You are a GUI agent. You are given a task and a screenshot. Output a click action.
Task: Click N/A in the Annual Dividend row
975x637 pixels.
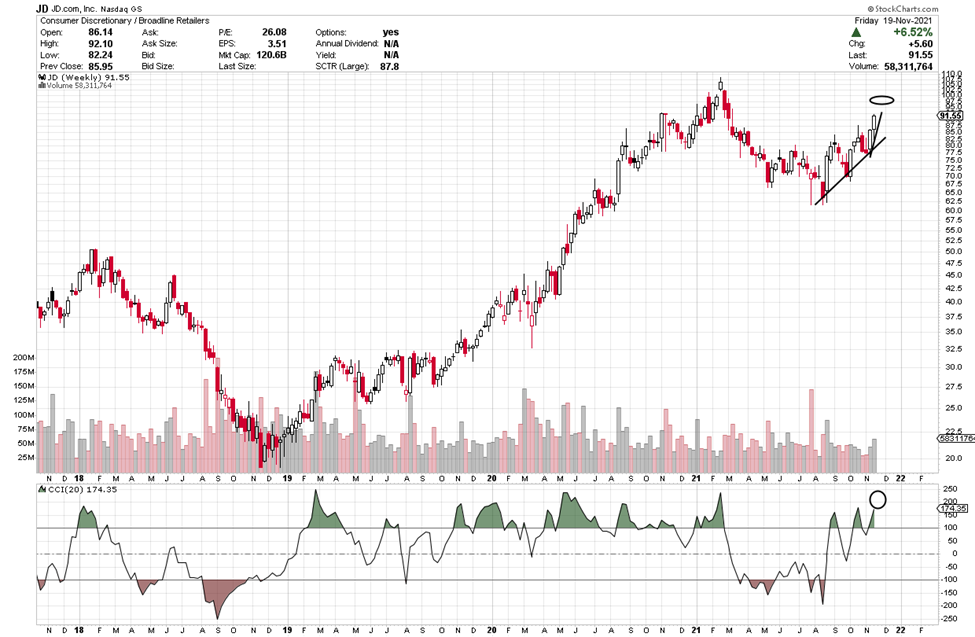coord(391,44)
